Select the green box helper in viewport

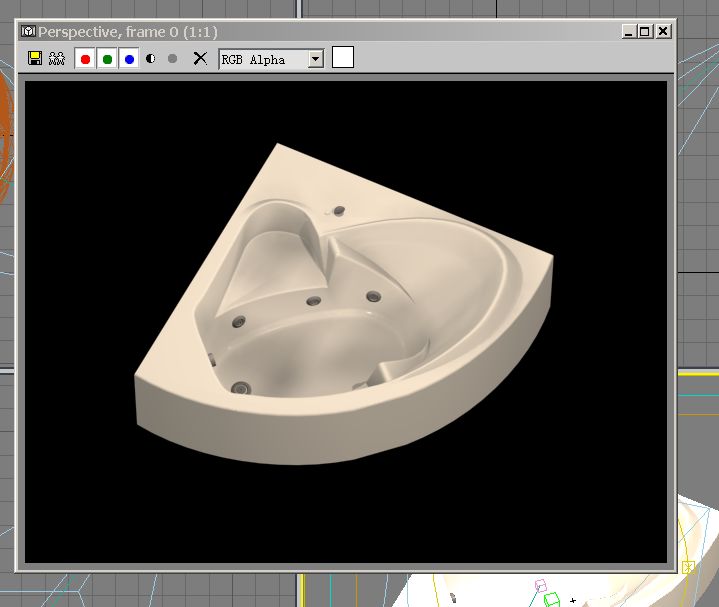coord(551,599)
